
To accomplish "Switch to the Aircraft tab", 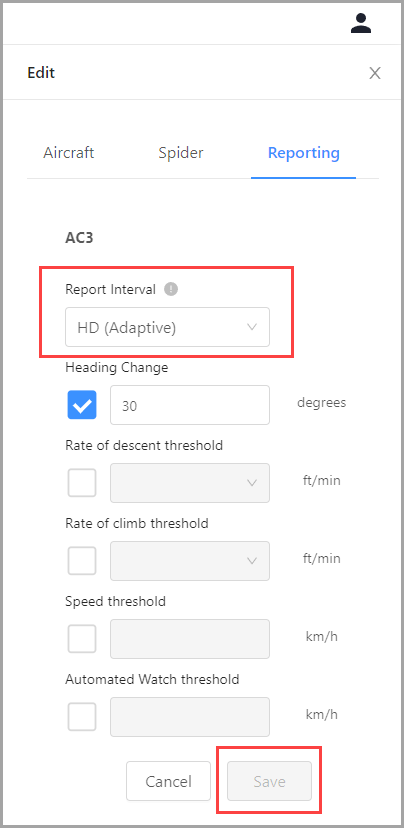I will [69, 153].
